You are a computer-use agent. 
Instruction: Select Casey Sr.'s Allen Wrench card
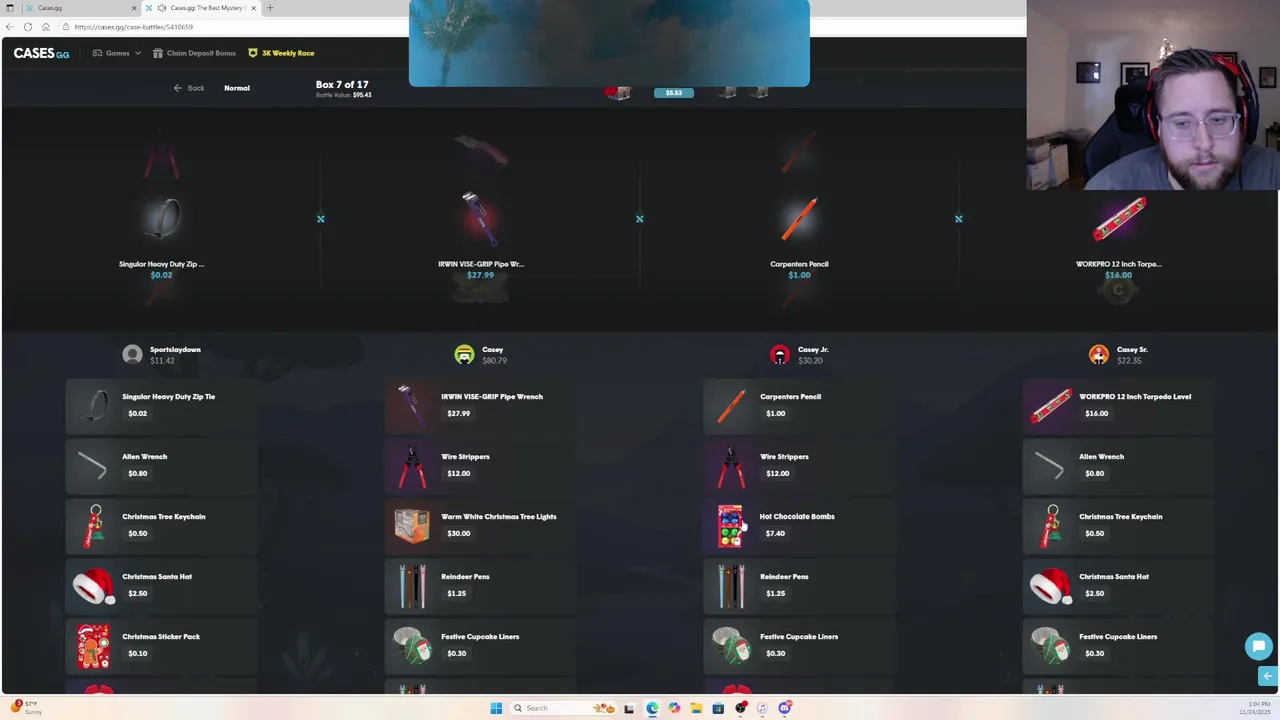click(1118, 465)
